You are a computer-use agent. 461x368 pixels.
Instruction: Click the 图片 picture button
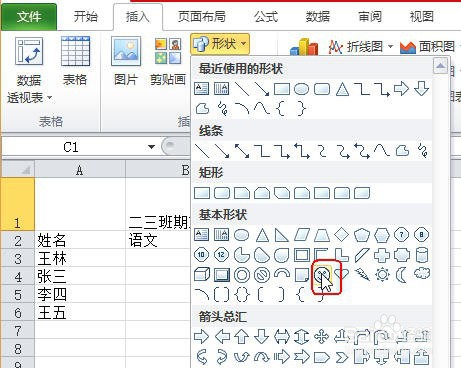click(126, 61)
